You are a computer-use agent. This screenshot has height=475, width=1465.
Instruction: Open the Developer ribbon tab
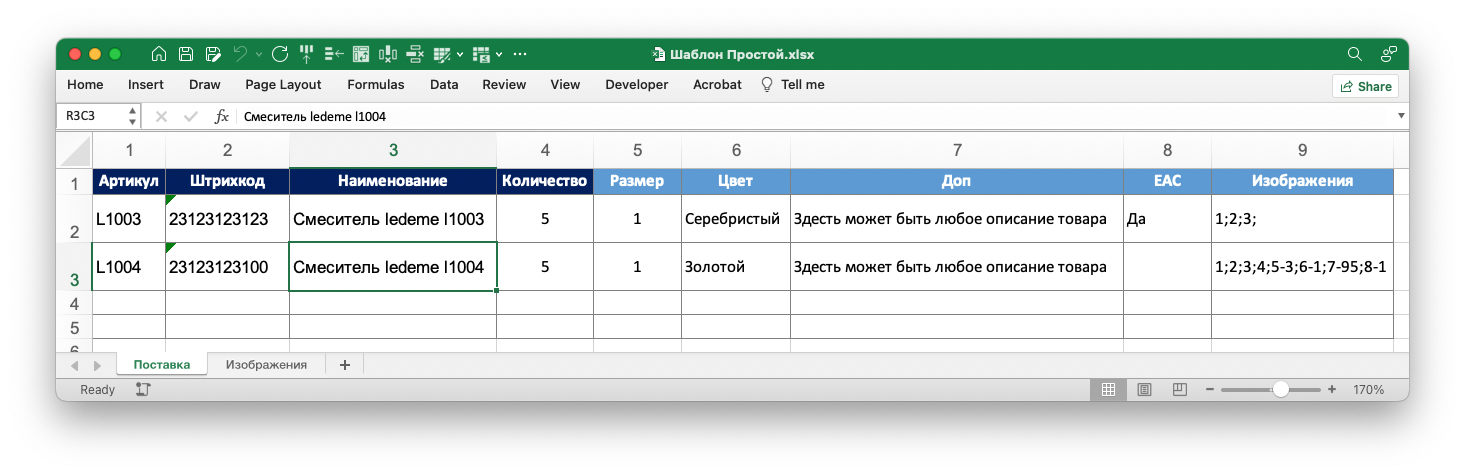click(637, 85)
